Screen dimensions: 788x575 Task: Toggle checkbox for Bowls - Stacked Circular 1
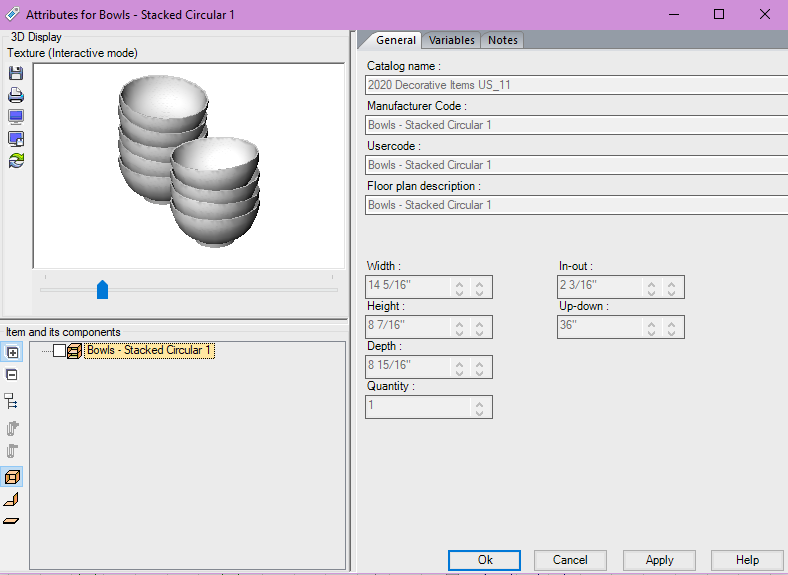point(59,350)
